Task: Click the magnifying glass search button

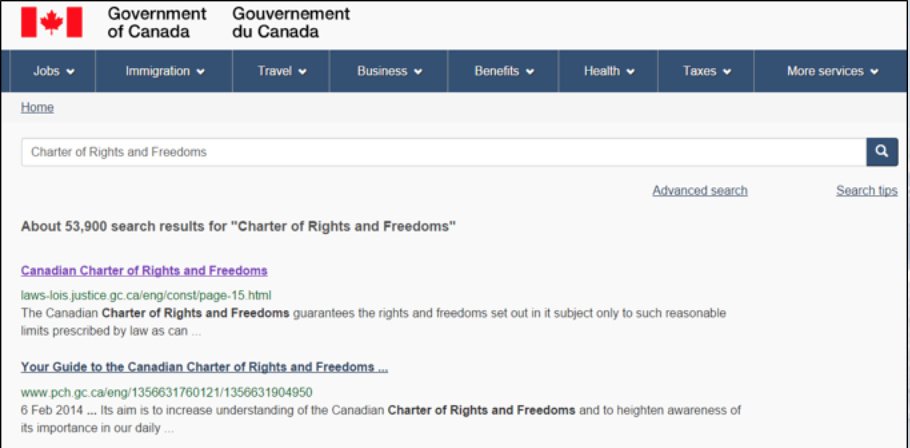Action: (x=881, y=152)
